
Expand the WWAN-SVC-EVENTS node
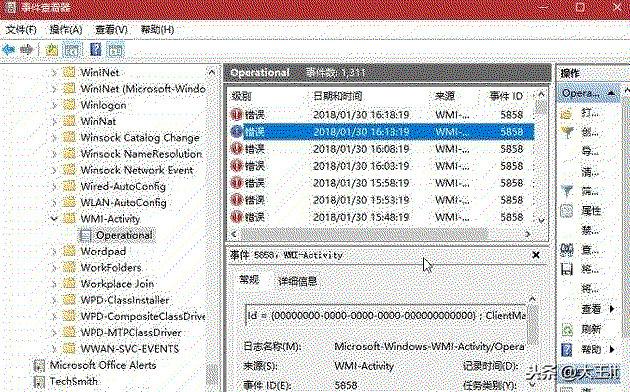(x=54, y=349)
